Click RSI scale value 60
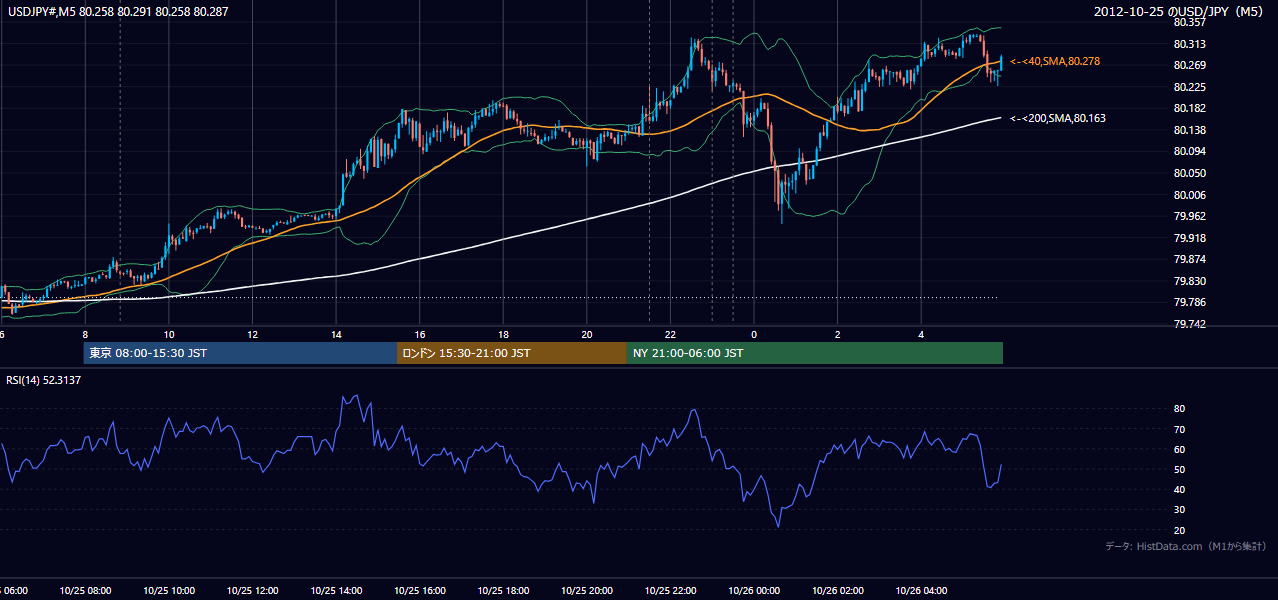The height and width of the screenshot is (600, 1278). coord(1179,449)
